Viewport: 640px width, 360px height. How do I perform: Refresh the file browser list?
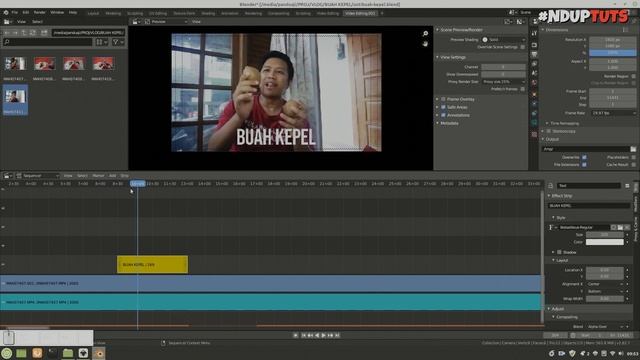tap(33, 33)
